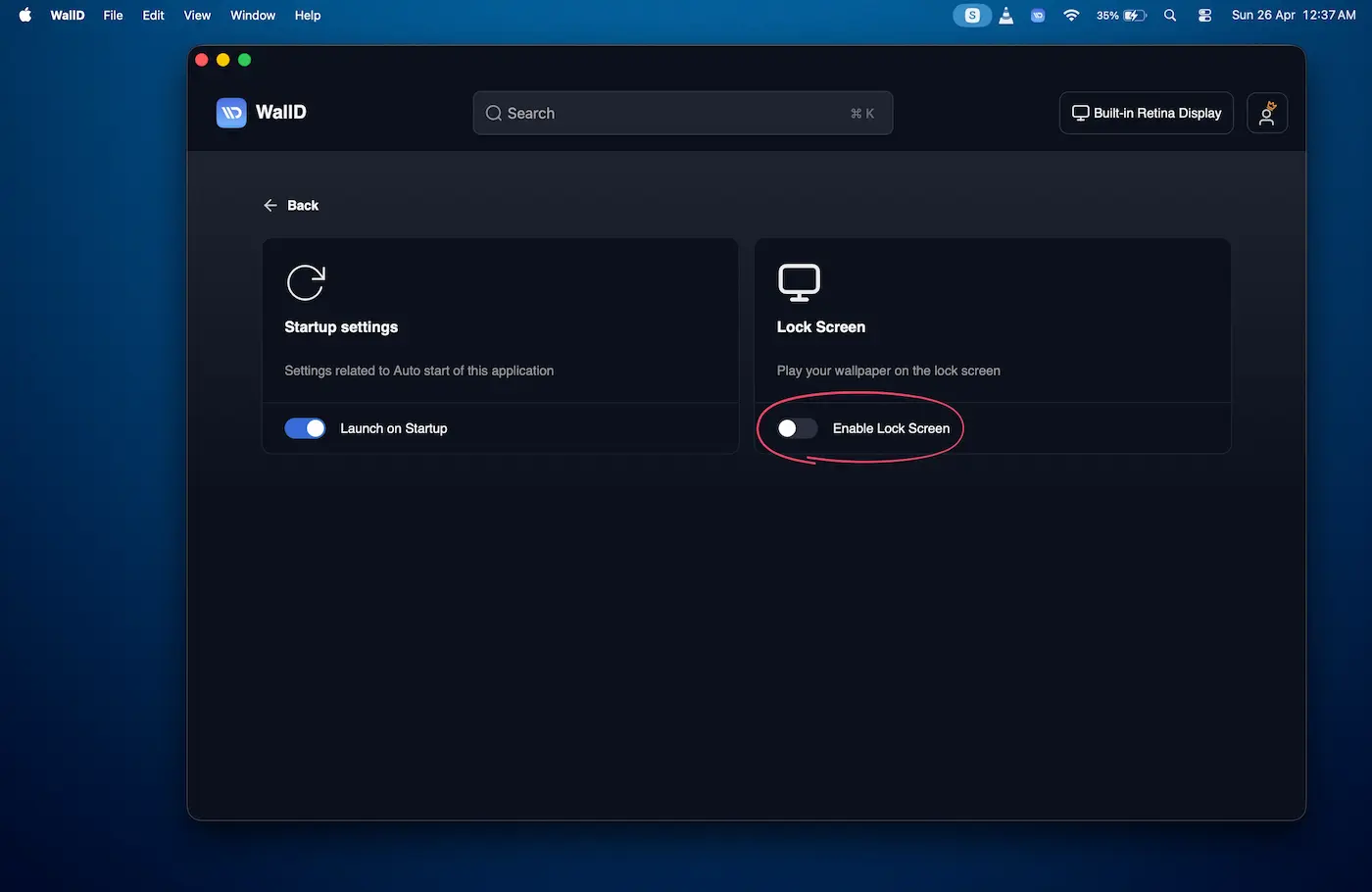Viewport: 1372px width, 892px height.
Task: Click the Wi-Fi icon in menu bar
Action: (x=1071, y=16)
